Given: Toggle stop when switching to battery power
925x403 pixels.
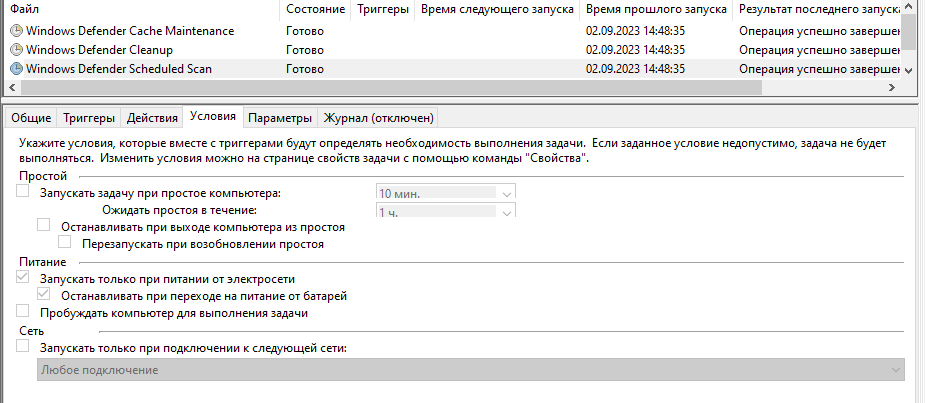Looking at the screenshot, I should (44, 294).
